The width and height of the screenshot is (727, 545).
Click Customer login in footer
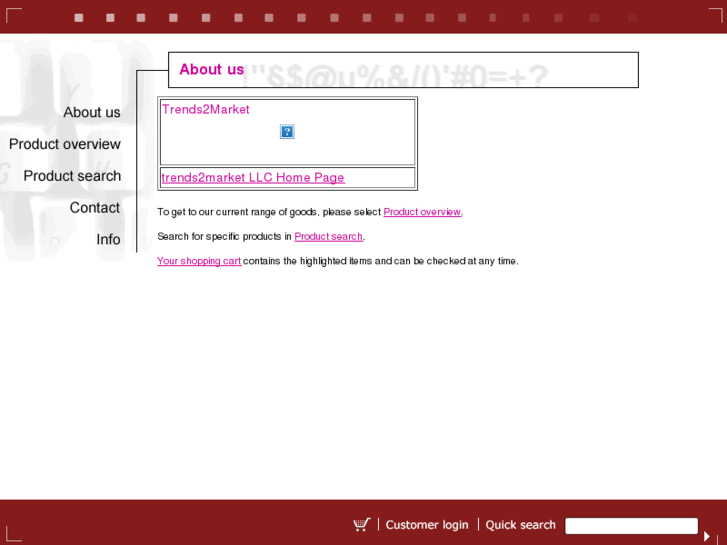tap(427, 525)
